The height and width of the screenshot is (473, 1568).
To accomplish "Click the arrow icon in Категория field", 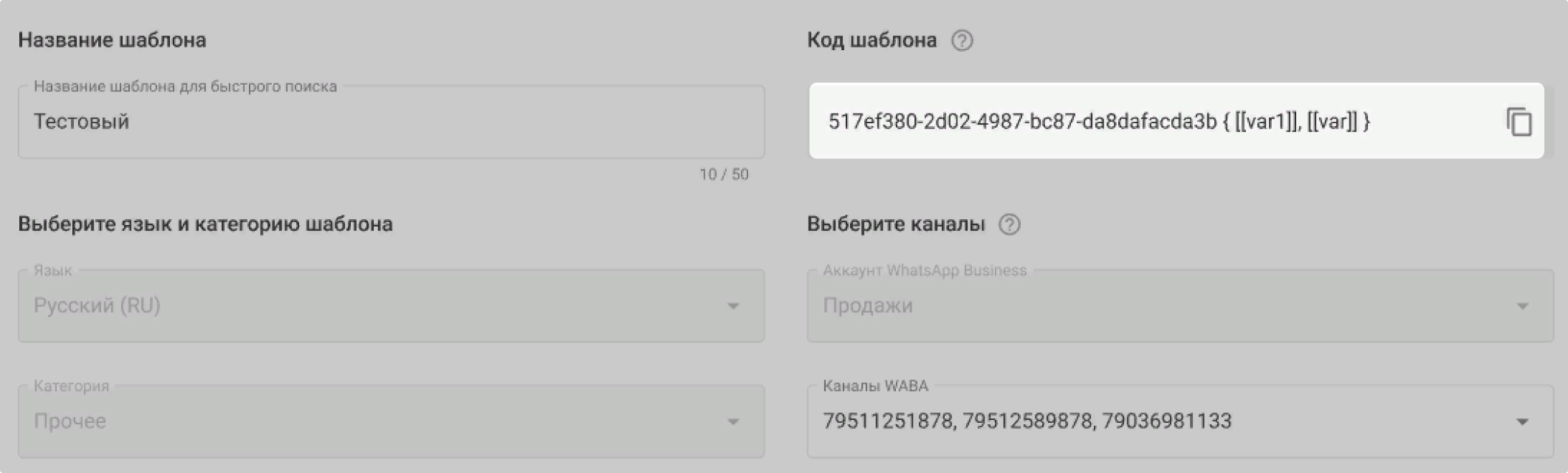I will click(x=733, y=421).
